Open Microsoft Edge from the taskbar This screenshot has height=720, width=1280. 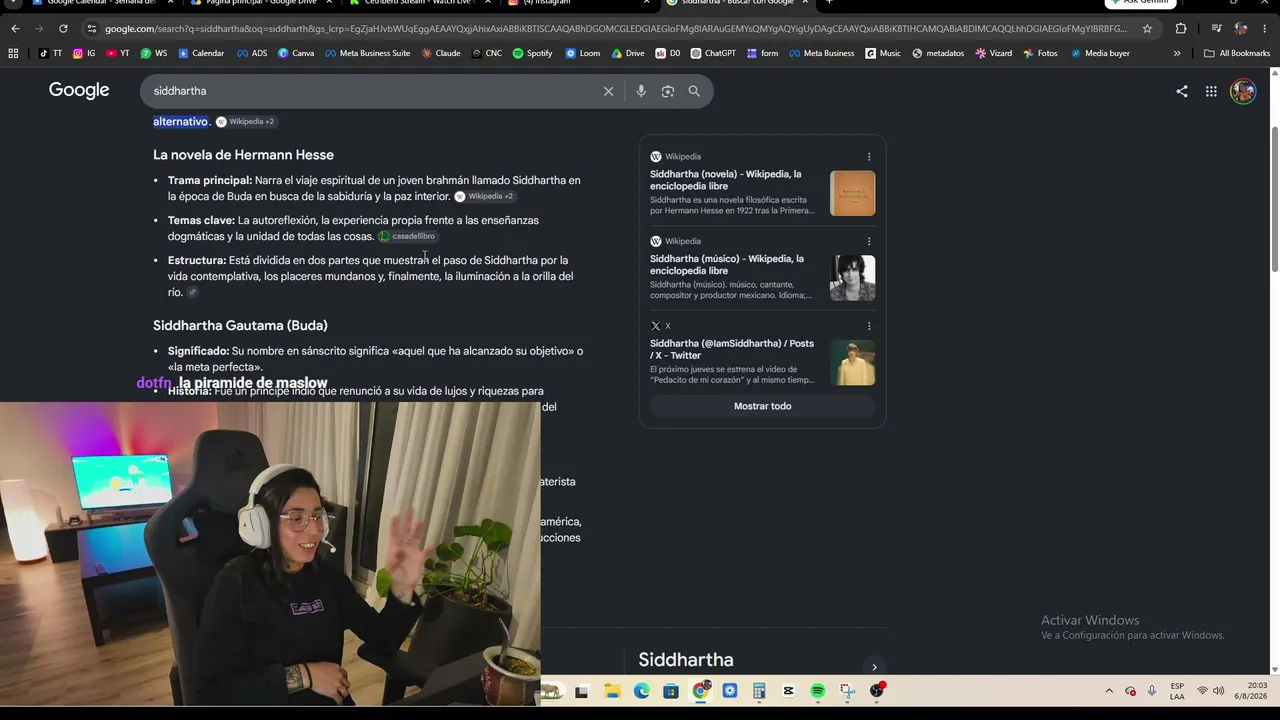[x=641, y=691]
